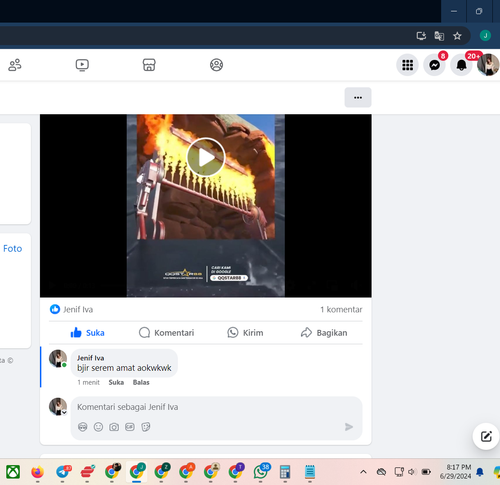
Task: Open the Marketplace tab icon
Action: tap(149, 65)
